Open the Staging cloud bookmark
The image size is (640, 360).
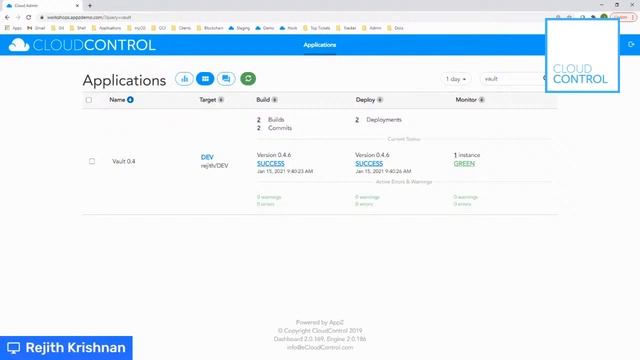click(239, 28)
